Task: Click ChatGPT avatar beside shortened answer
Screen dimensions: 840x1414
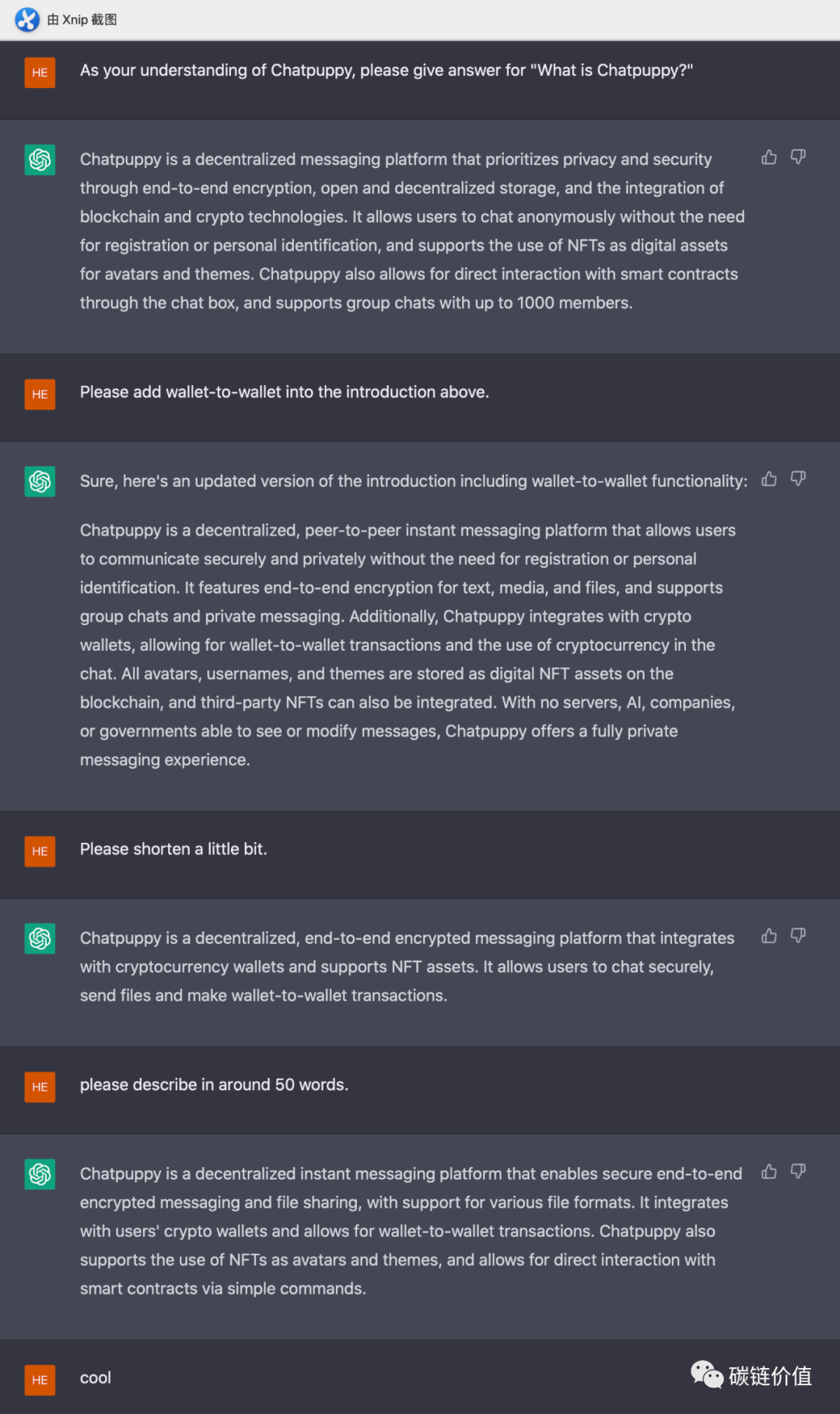Action: pyautogui.click(x=40, y=939)
